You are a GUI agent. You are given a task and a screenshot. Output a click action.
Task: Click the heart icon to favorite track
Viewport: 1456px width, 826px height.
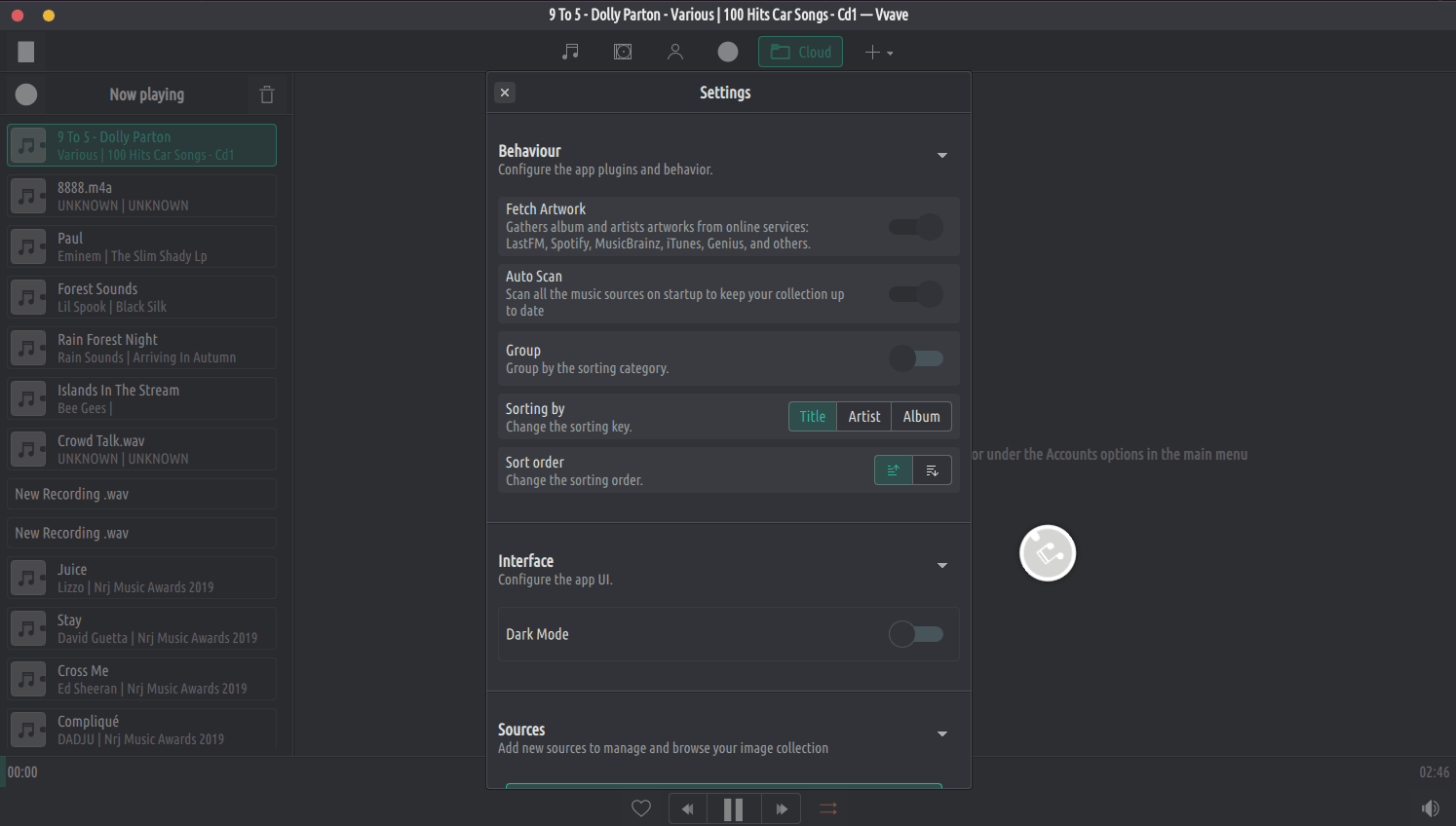pyautogui.click(x=641, y=808)
